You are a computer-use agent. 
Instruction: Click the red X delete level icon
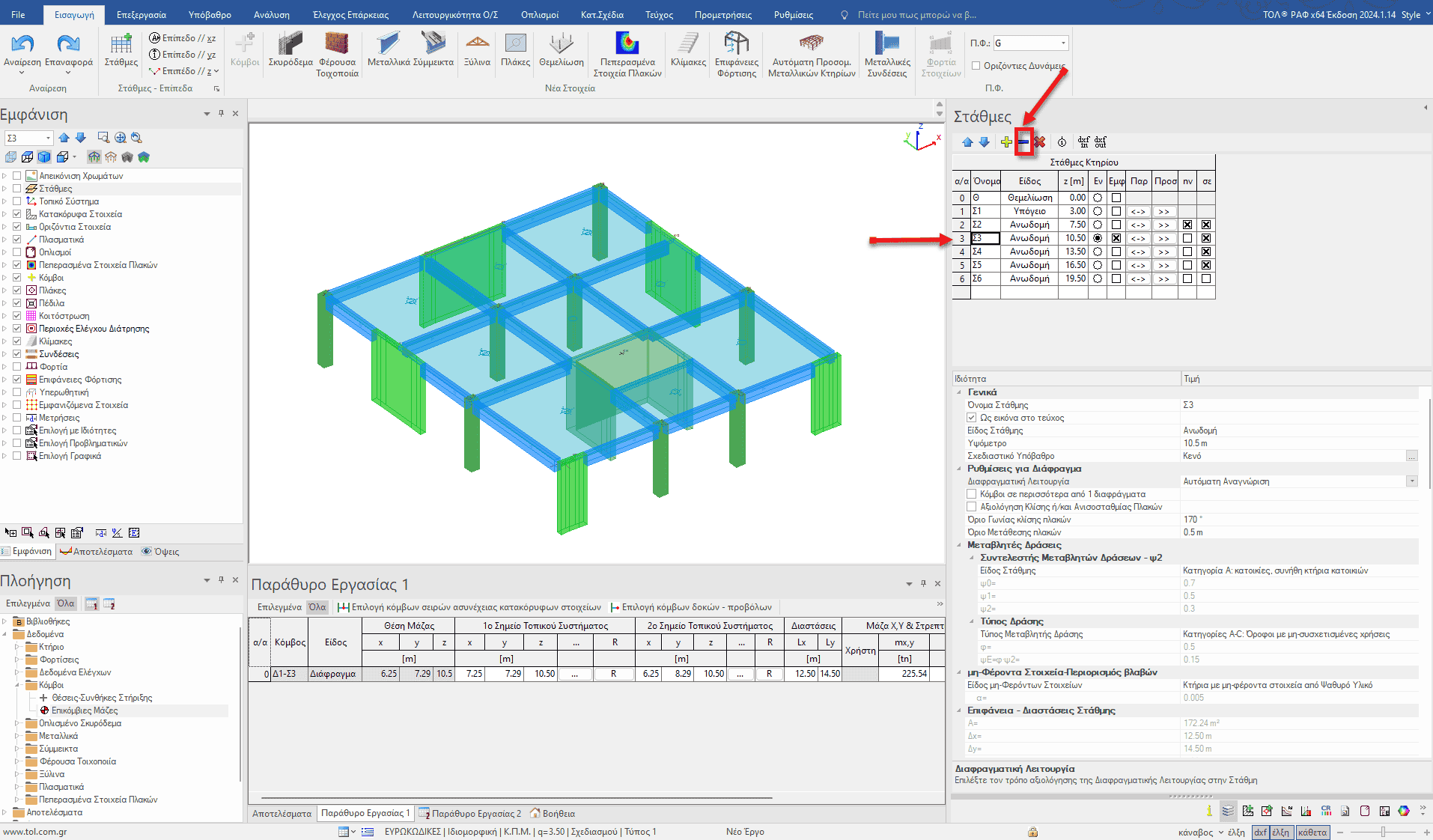[1040, 142]
